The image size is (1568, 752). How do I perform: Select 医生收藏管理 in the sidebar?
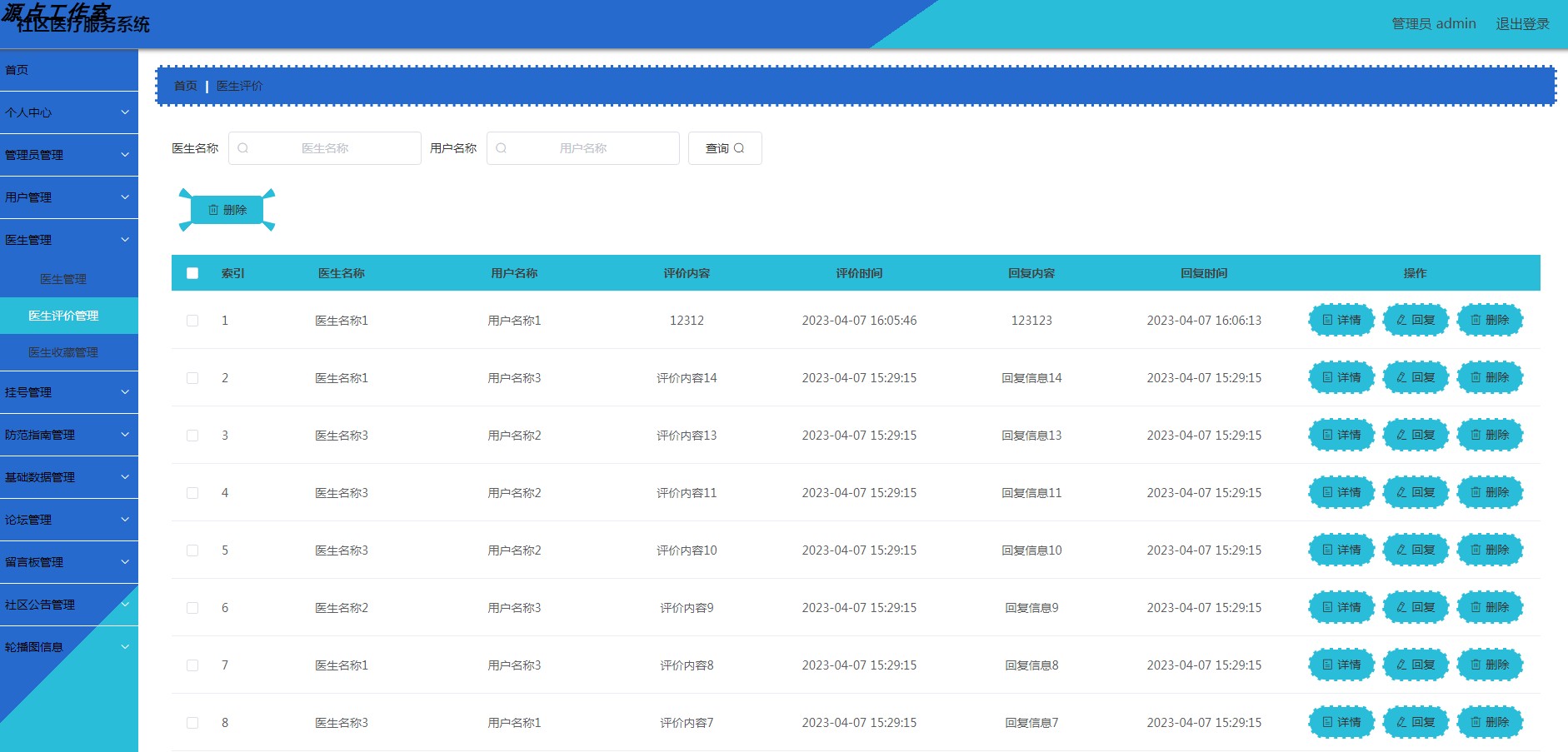pyautogui.click(x=69, y=352)
